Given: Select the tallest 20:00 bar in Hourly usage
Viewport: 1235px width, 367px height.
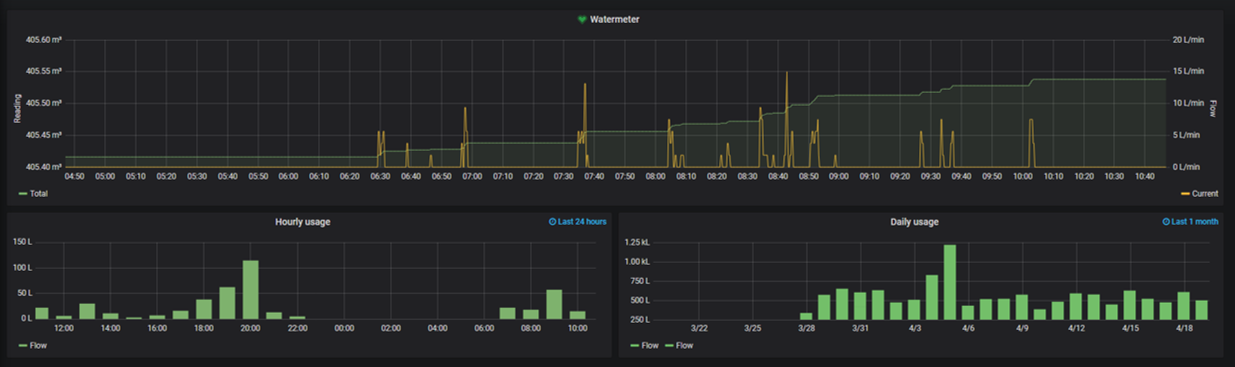Looking at the screenshot, I should pyautogui.click(x=250, y=289).
